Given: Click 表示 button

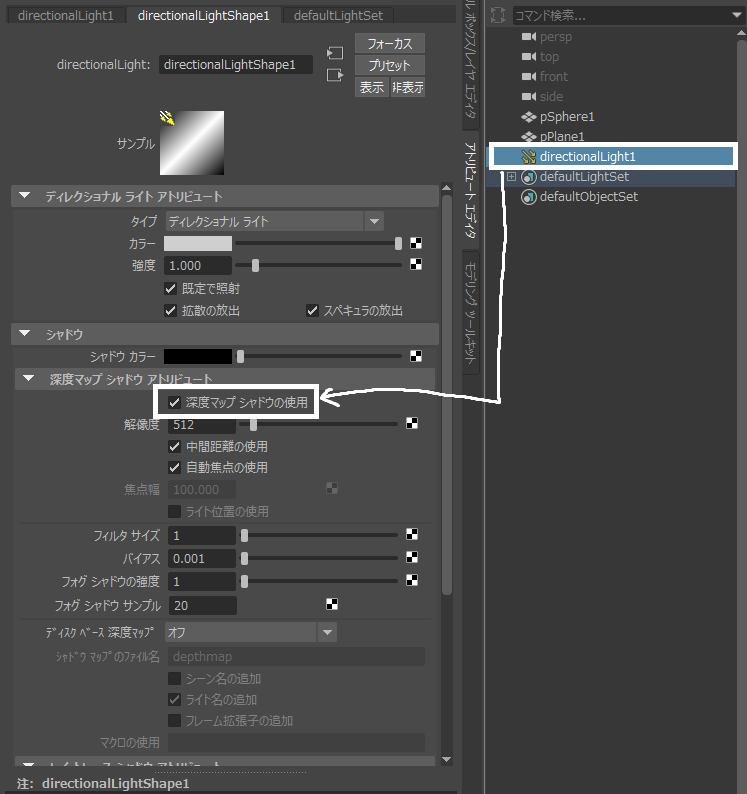Looking at the screenshot, I should (372, 87).
